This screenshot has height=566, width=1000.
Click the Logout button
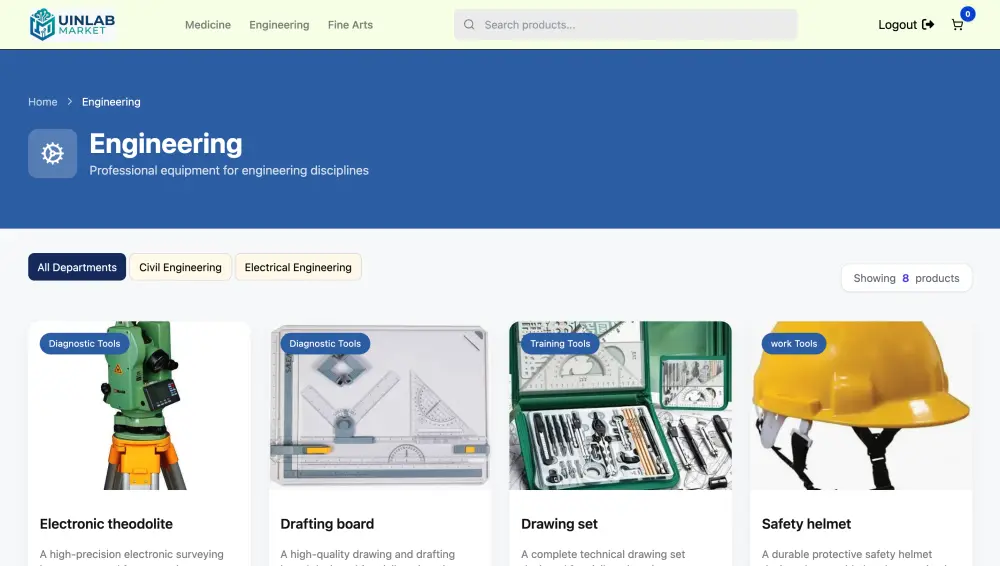(906, 24)
